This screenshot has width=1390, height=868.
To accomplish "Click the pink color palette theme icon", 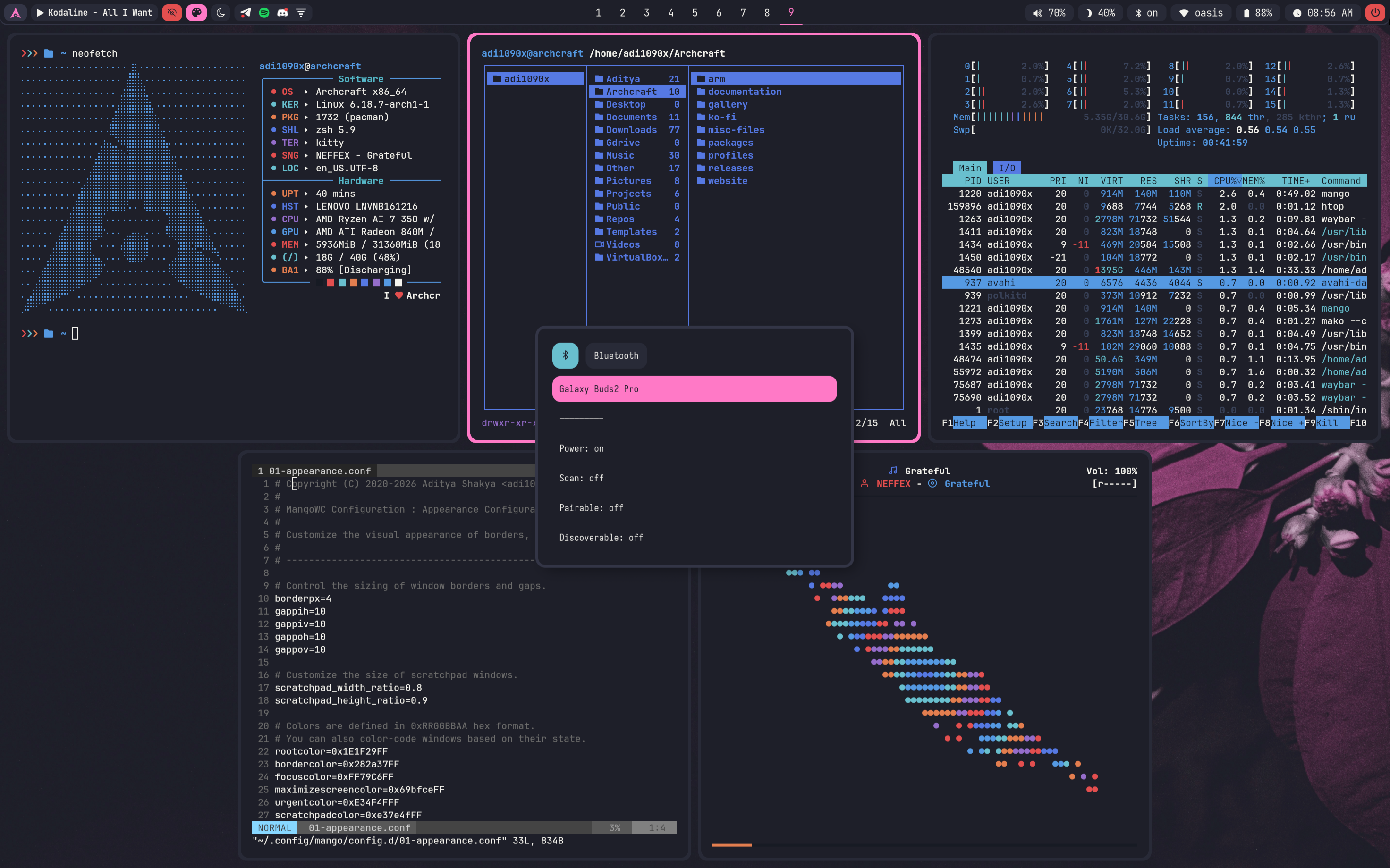I will click(x=196, y=13).
